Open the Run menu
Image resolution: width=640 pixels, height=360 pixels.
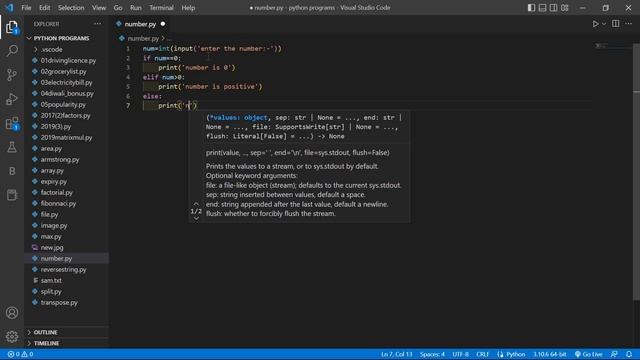[x=136, y=8]
